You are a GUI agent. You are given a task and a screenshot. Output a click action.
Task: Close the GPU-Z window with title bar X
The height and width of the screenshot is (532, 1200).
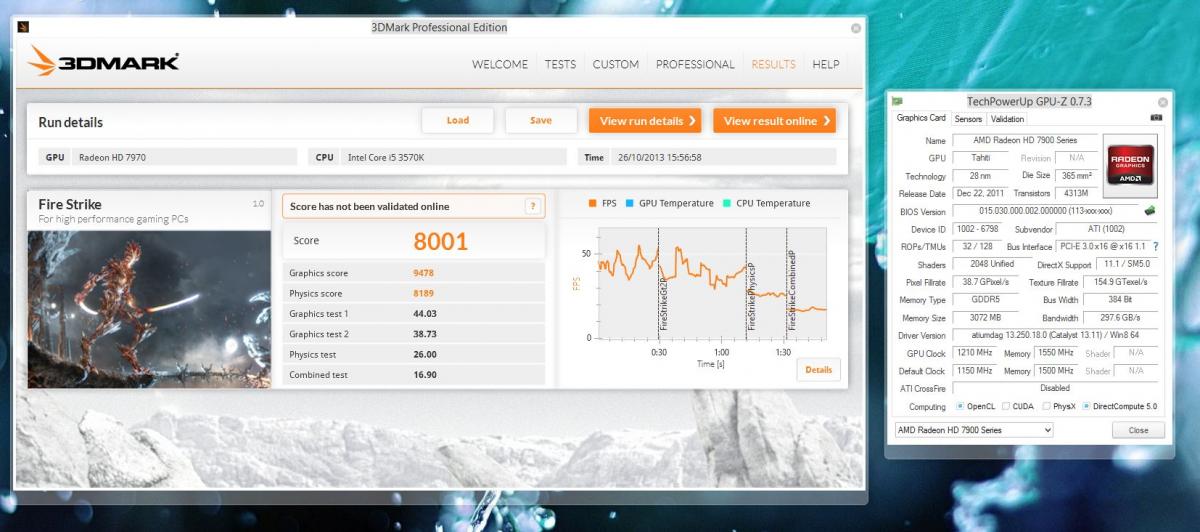coord(1163,102)
